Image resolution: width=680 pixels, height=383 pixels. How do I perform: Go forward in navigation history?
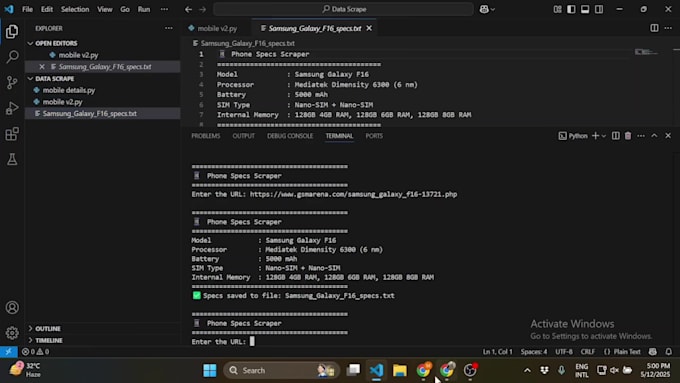[x=203, y=9]
